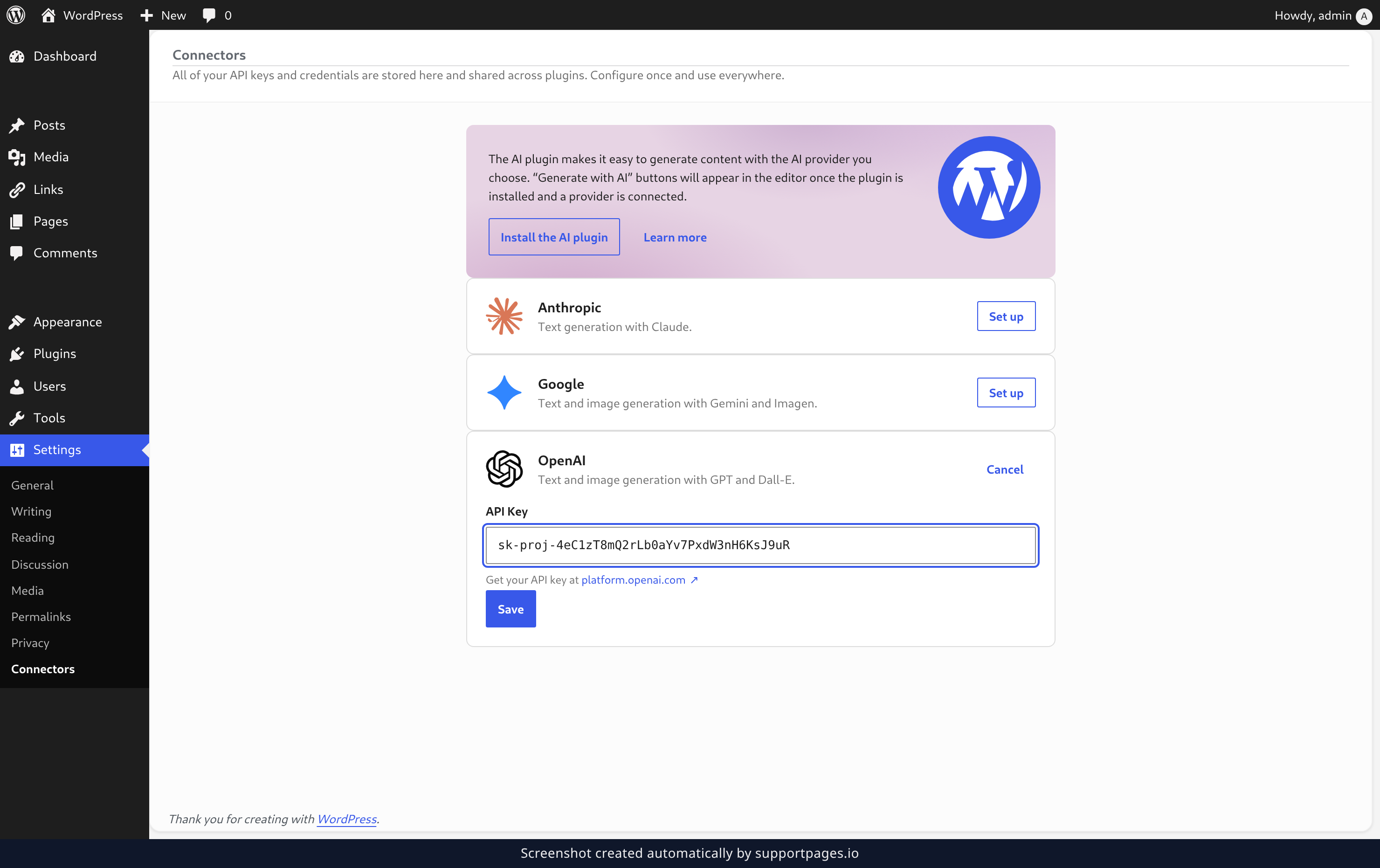Click the Users person icon
Screen dimensions: 1380x868
click(x=17, y=386)
